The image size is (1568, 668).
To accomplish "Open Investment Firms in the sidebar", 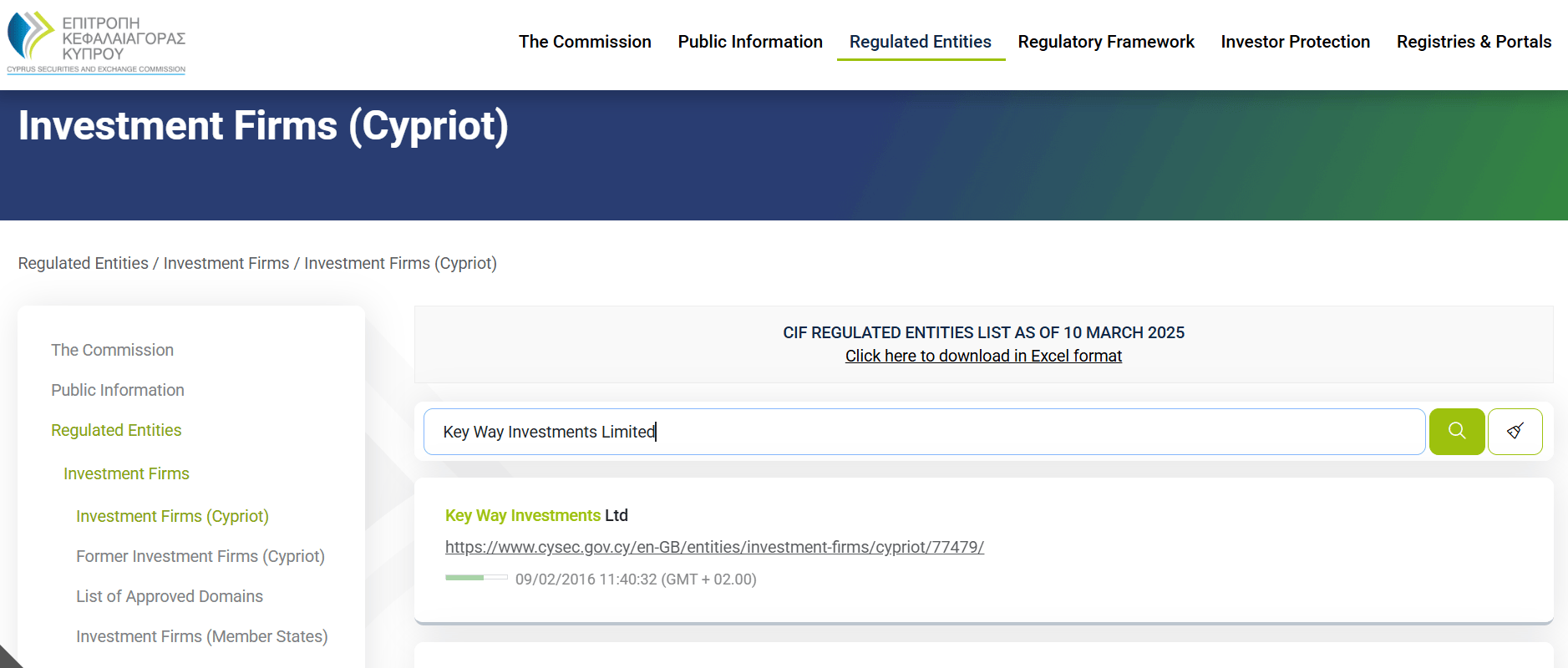I will click(127, 473).
